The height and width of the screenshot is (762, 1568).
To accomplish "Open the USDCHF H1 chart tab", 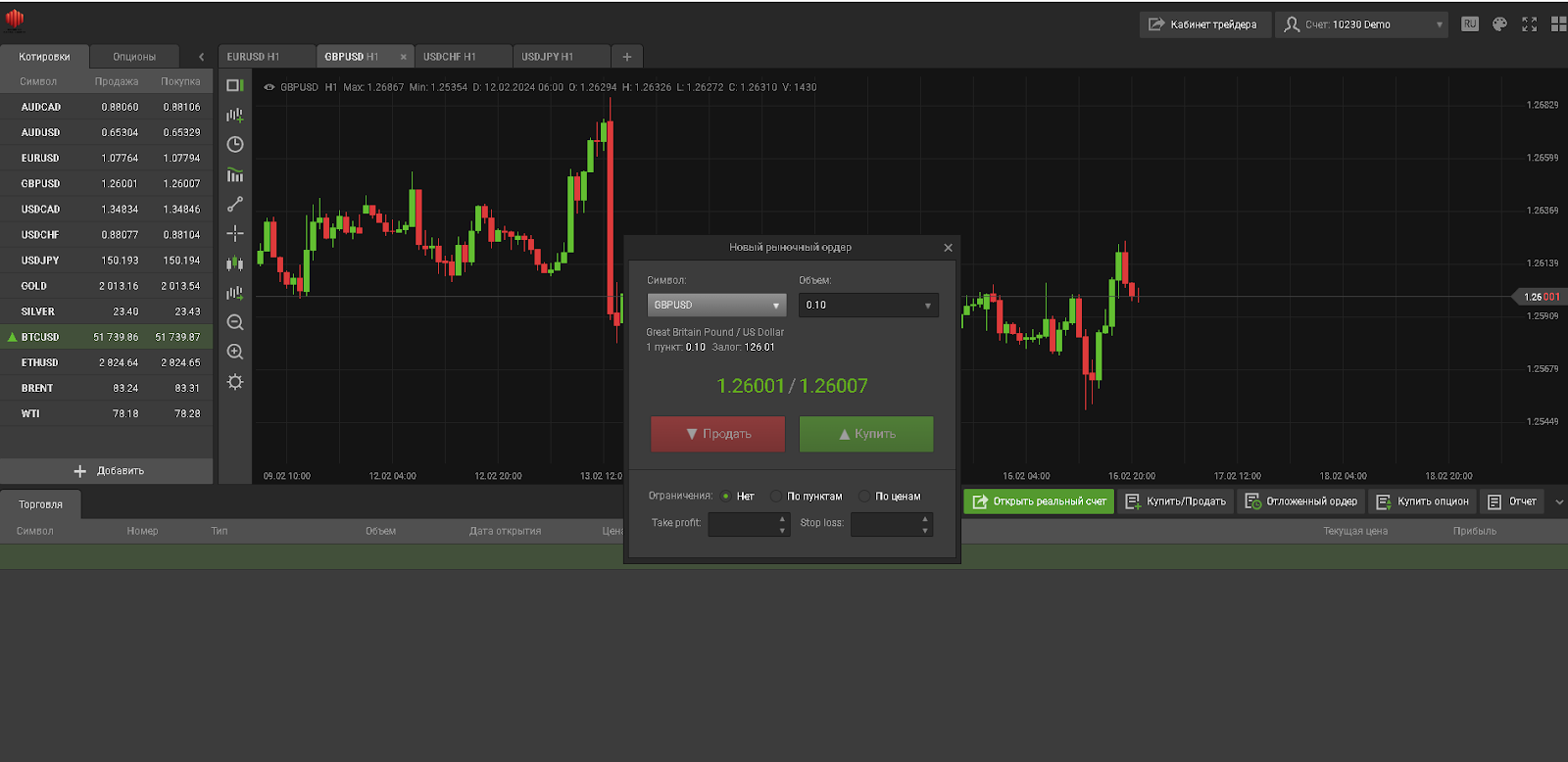I will (x=463, y=57).
